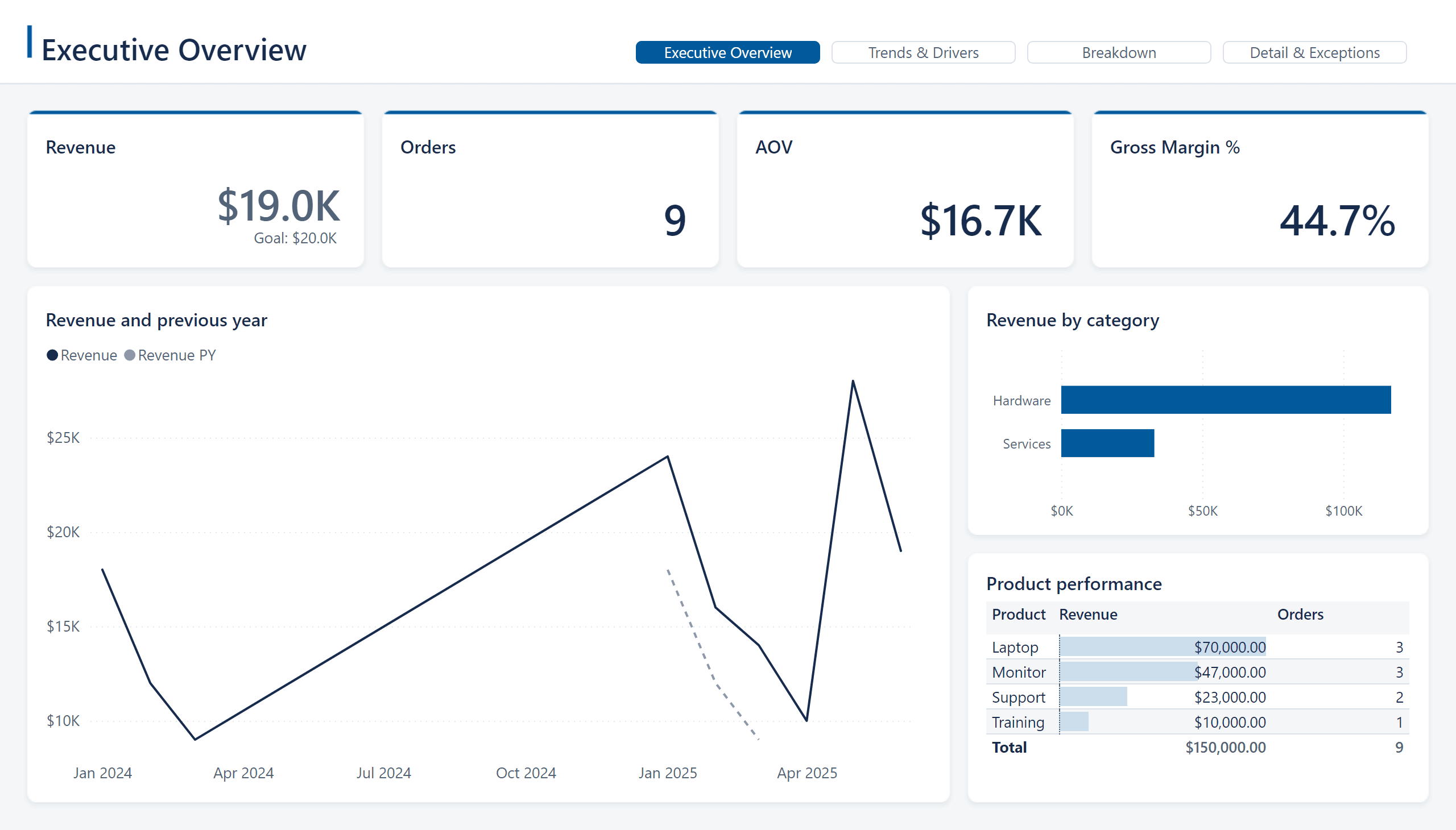Switch to Trends & Drivers page
Viewport: 1456px width, 830px height.
point(923,52)
